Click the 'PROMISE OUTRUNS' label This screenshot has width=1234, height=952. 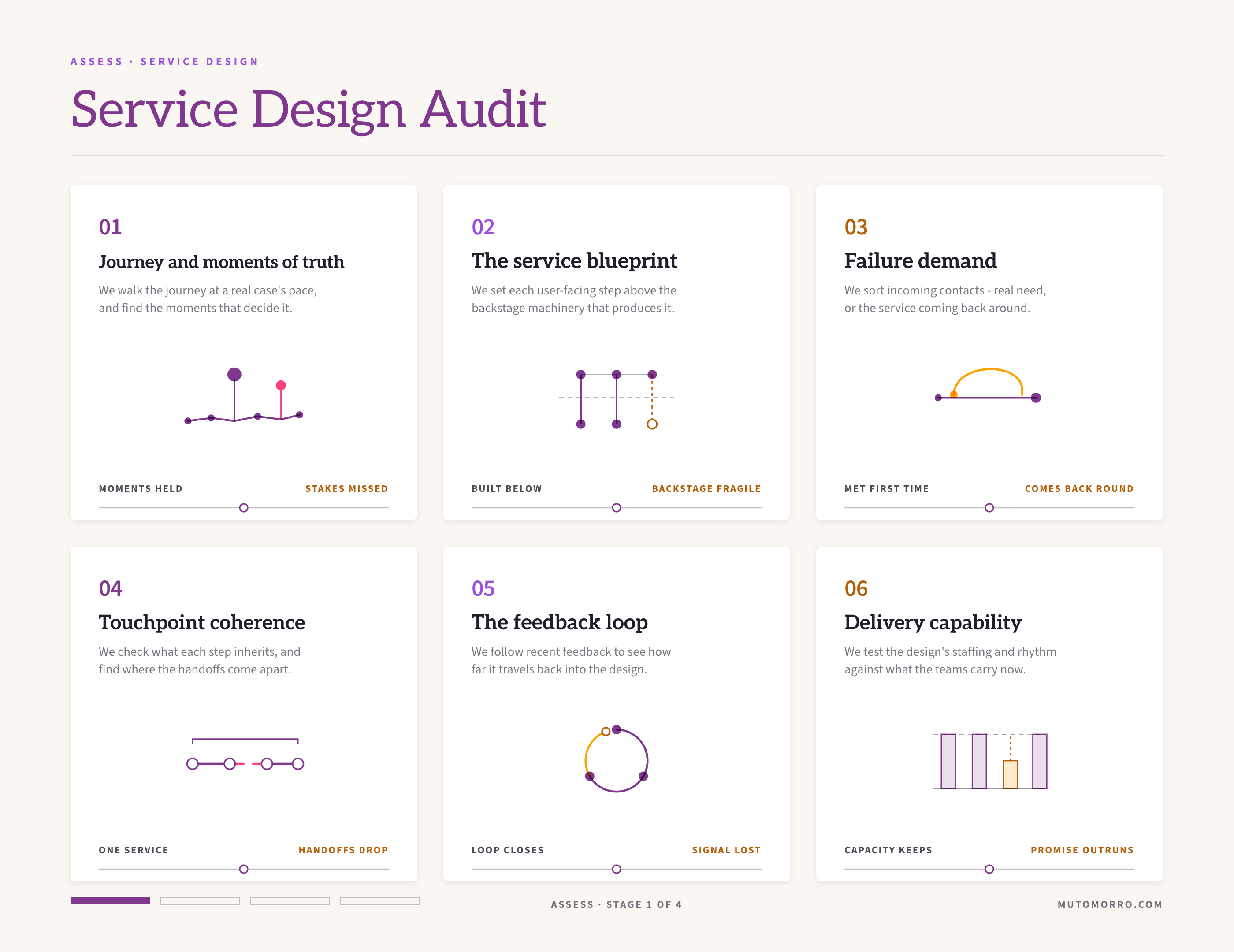1082,850
